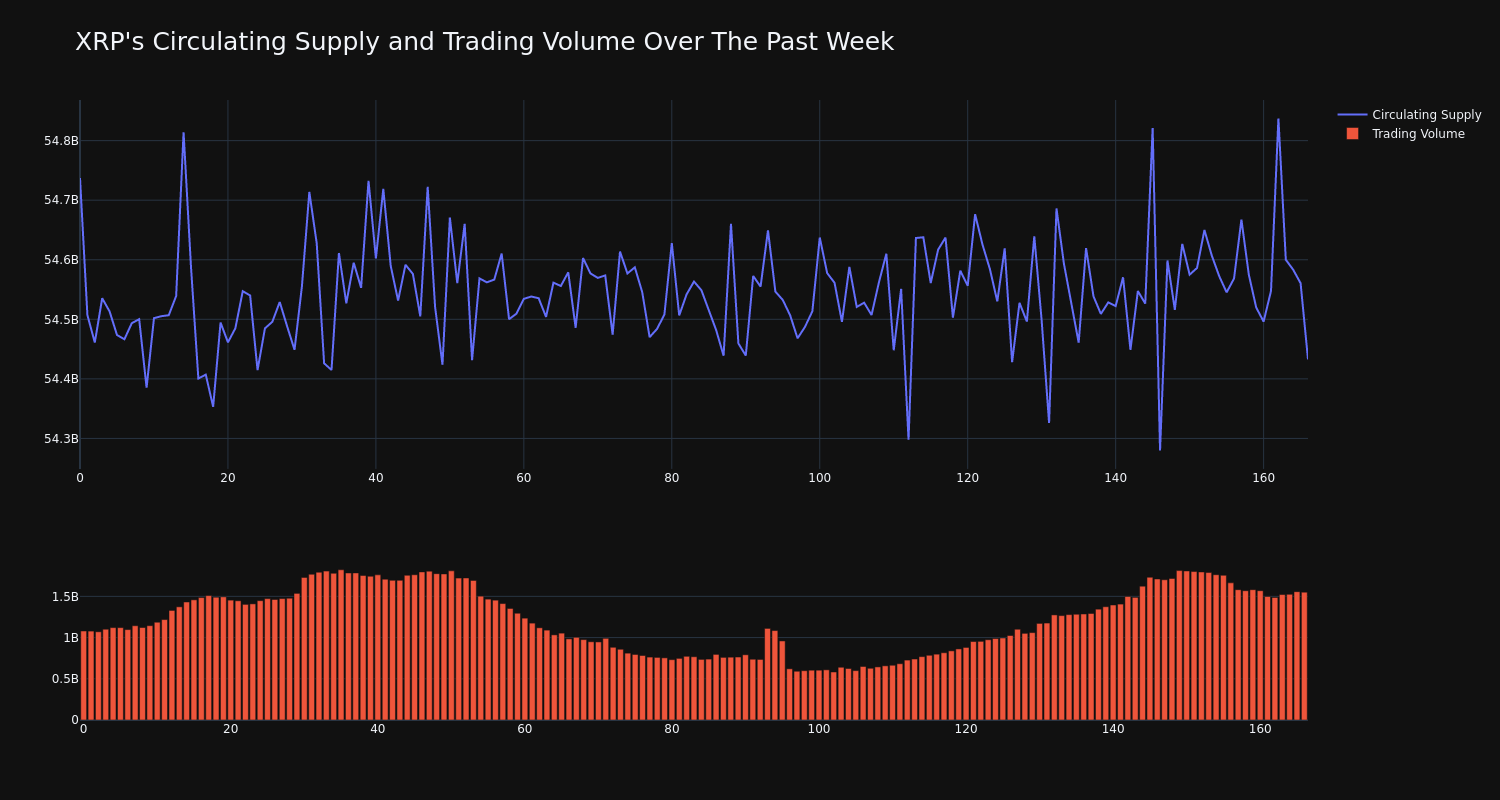Viewport: 1500px width, 800px height.
Task: Click the 80 x-axis tick of volume chart
Action: point(672,729)
